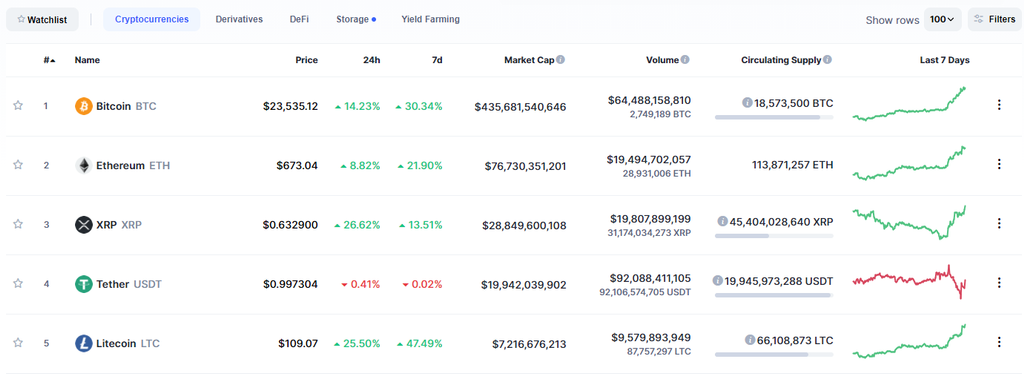Click Bitcoin circulating supply progress bar

tap(774, 117)
